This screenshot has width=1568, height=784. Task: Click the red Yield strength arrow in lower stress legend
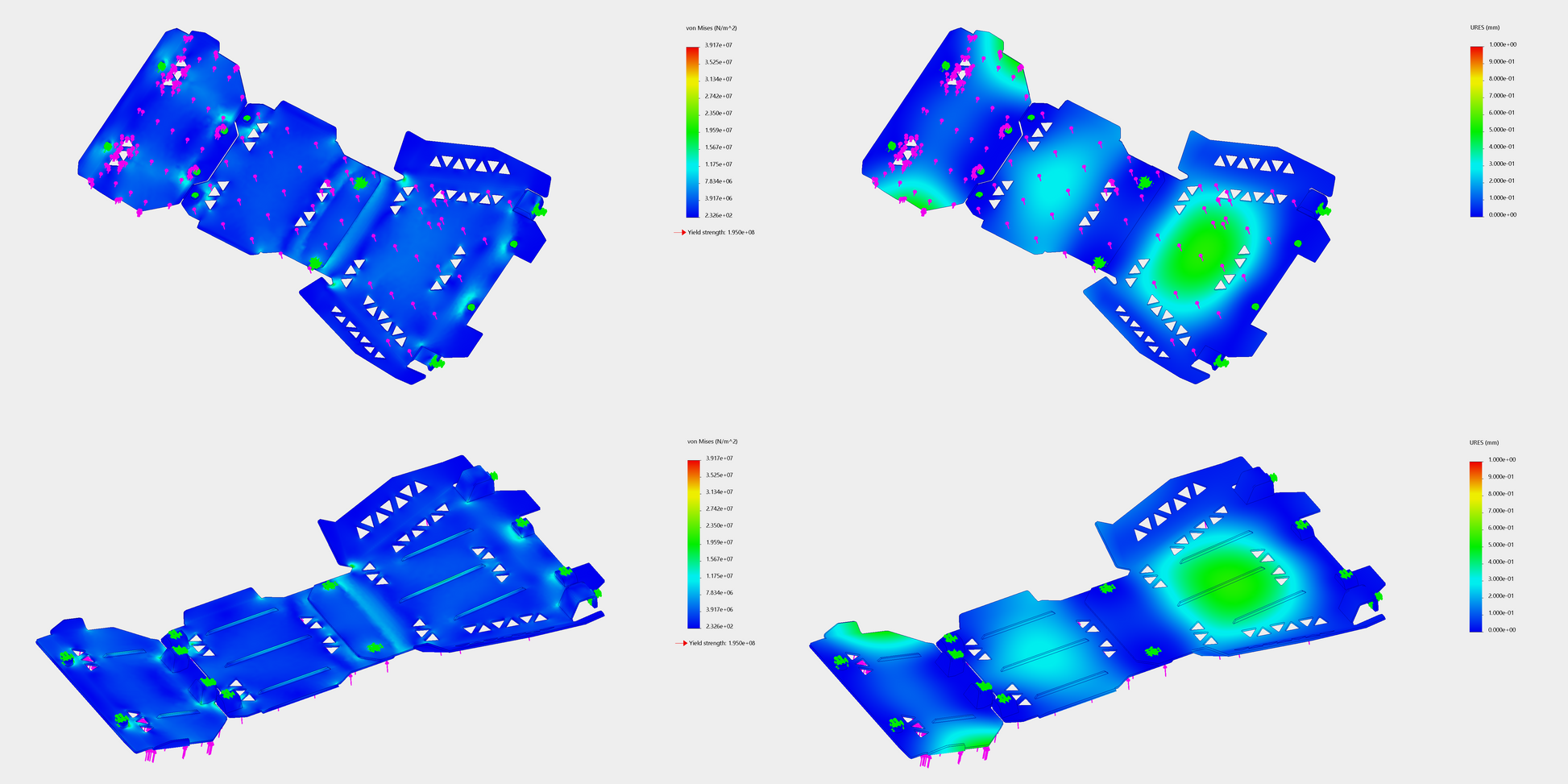[681, 643]
